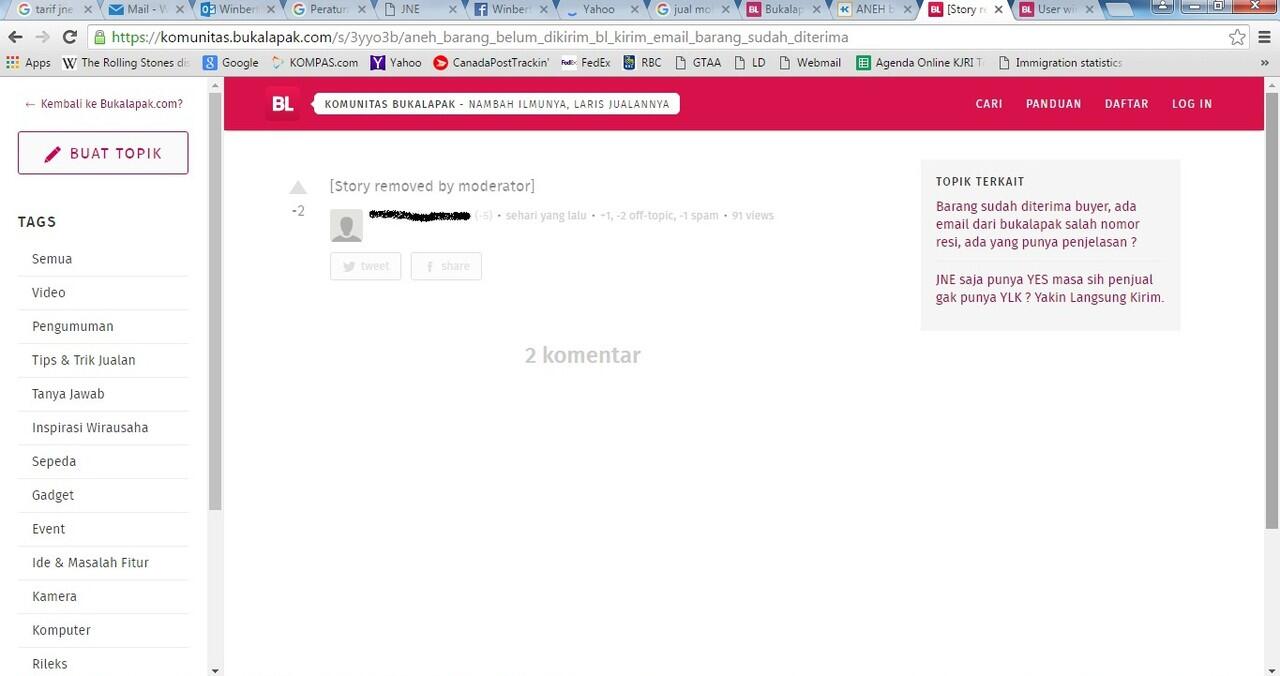Open related topic JNE saja punya YES
Screen dimensions: 1280x676
click(x=1050, y=288)
